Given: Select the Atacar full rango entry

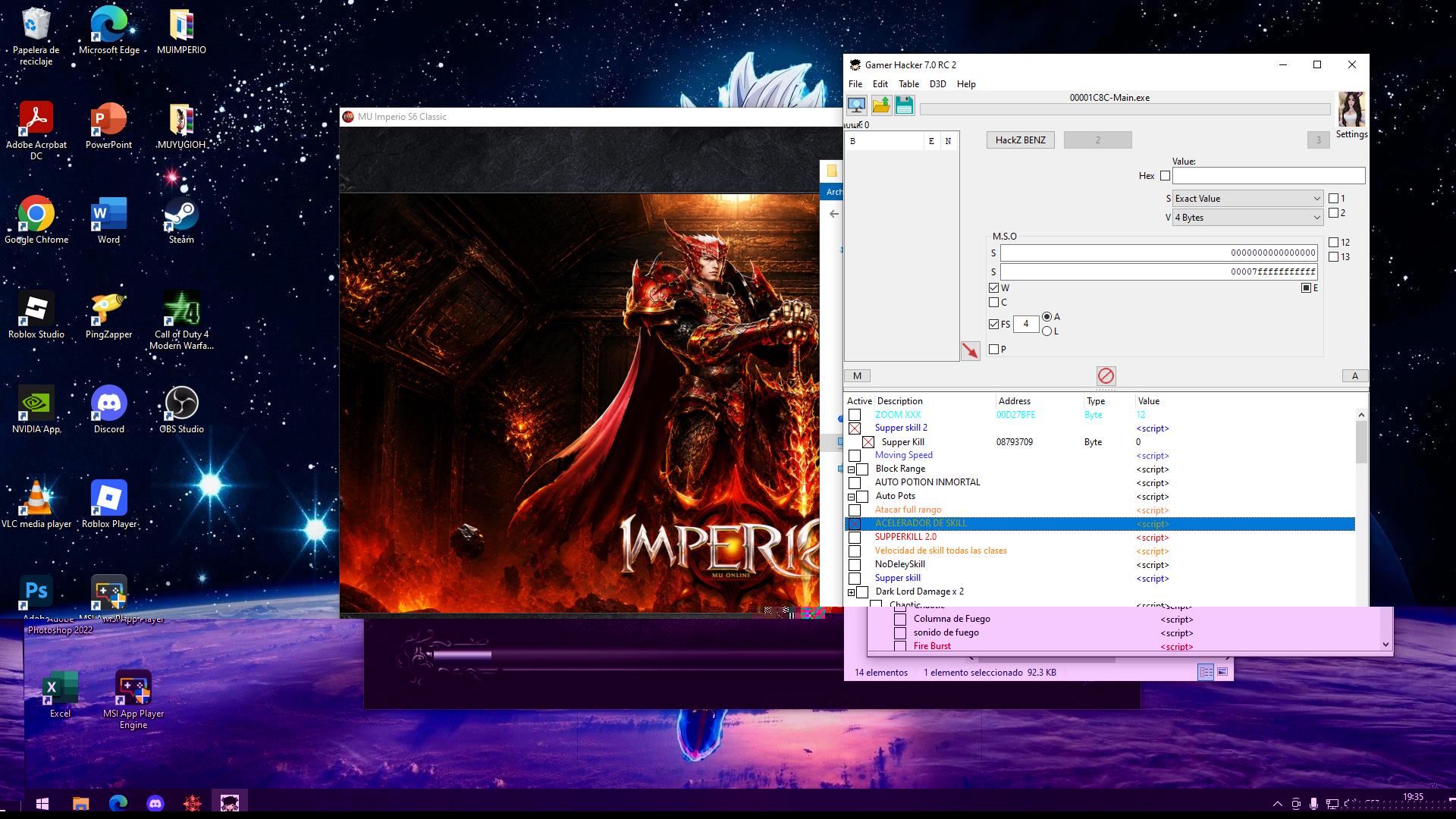Looking at the screenshot, I should pos(908,510).
